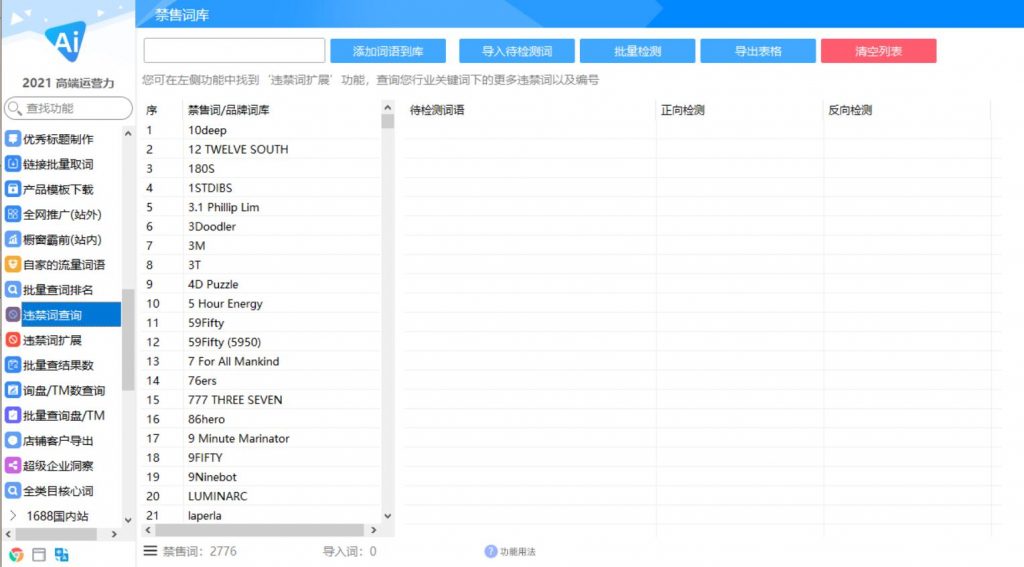Select the row '3Doodler'

point(261,226)
